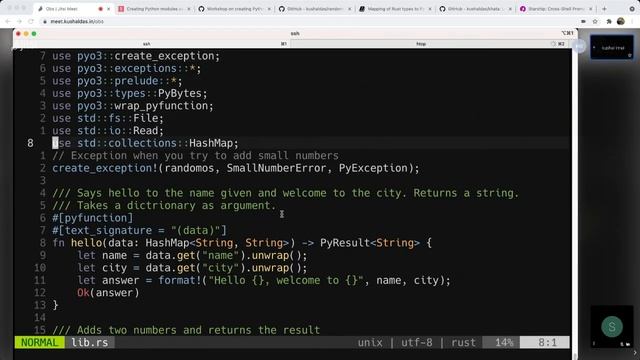The image size is (640, 360).
Task: Click the unix file format status entry
Action: point(370,342)
